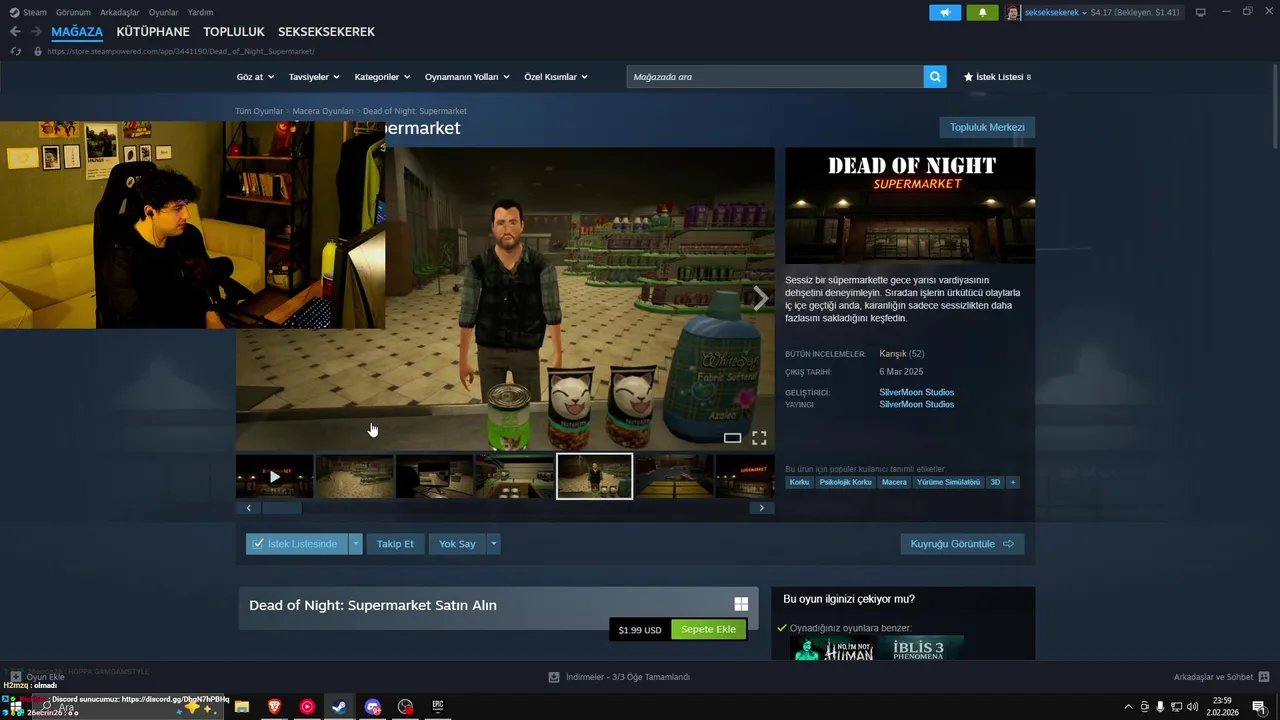Open SilverMoon Studios developer link
This screenshot has height=720, width=1280.
point(916,392)
